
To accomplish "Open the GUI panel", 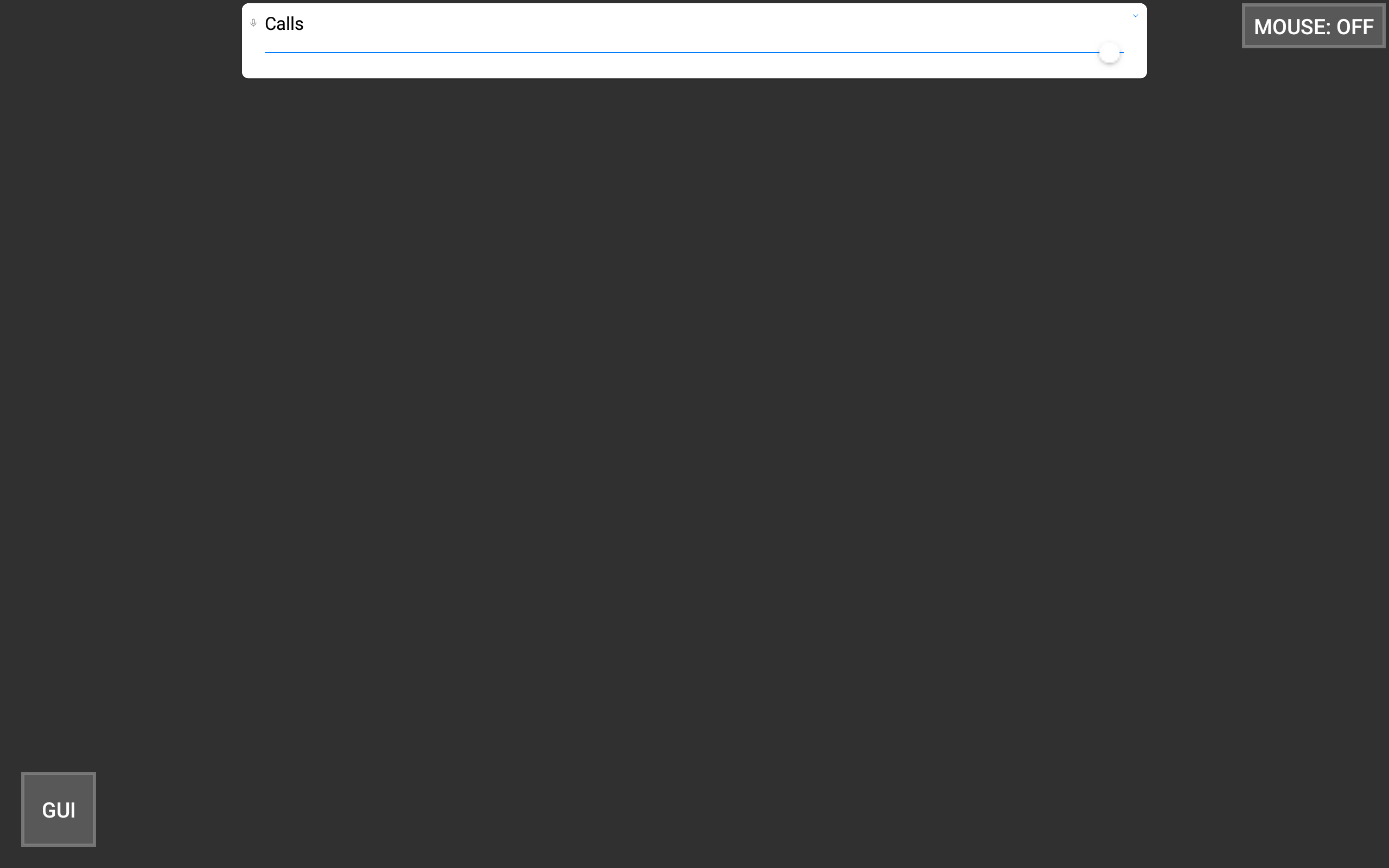I will 58,809.
